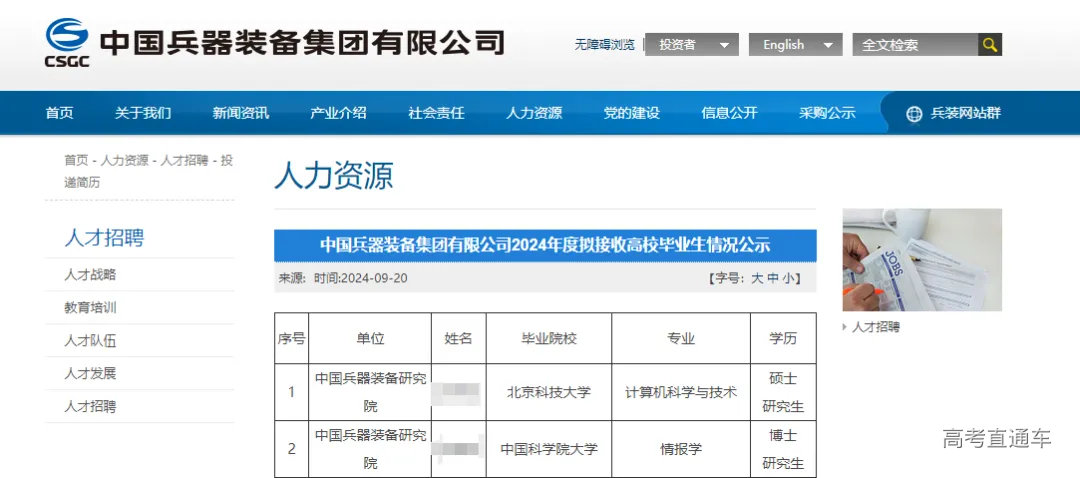This screenshot has width=1080, height=478.
Task: Click the JOBS newspaper thumbnail image
Action: pos(922,260)
